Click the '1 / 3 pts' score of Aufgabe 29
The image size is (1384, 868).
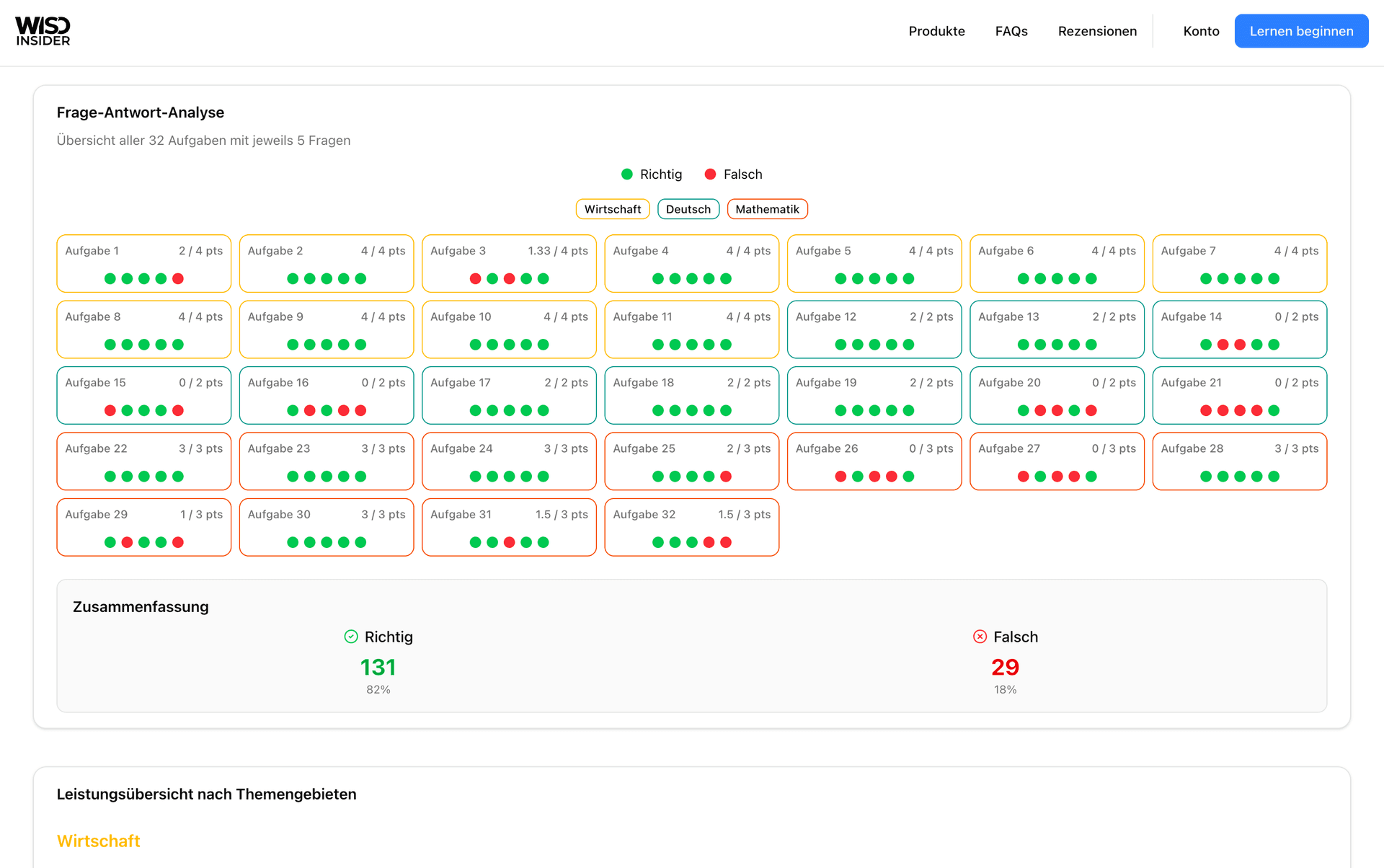point(201,515)
